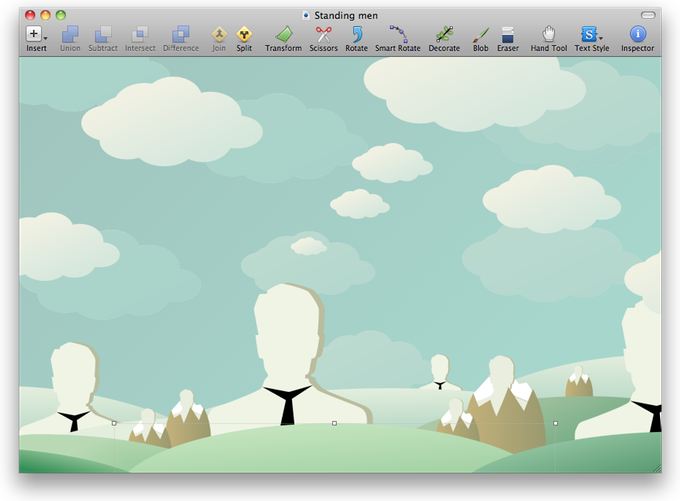Switch to the Hand Tool
680x501 pixels.
click(549, 39)
